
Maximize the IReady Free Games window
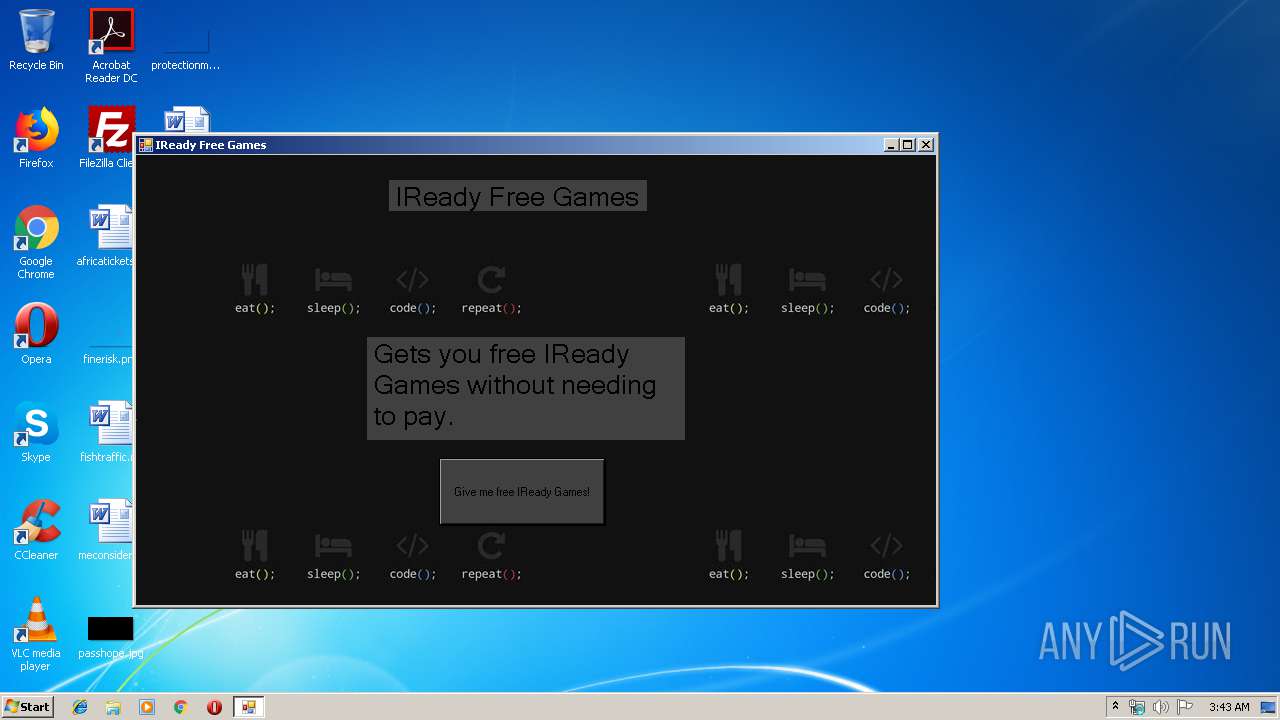908,145
